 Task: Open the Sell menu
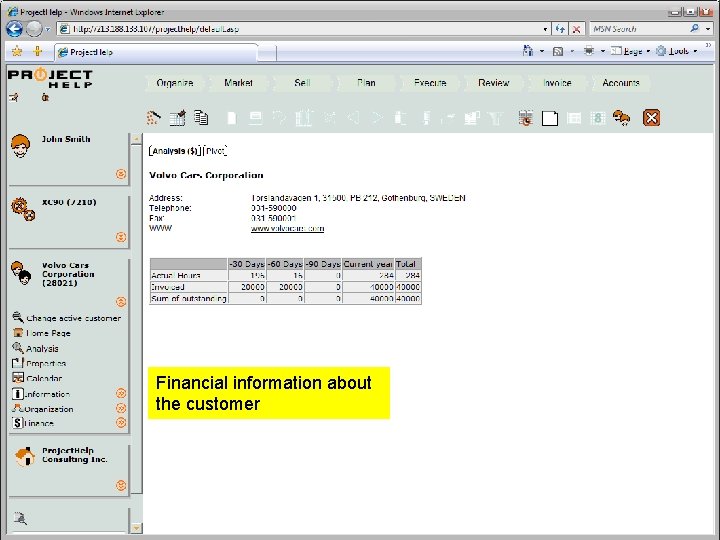coord(302,83)
